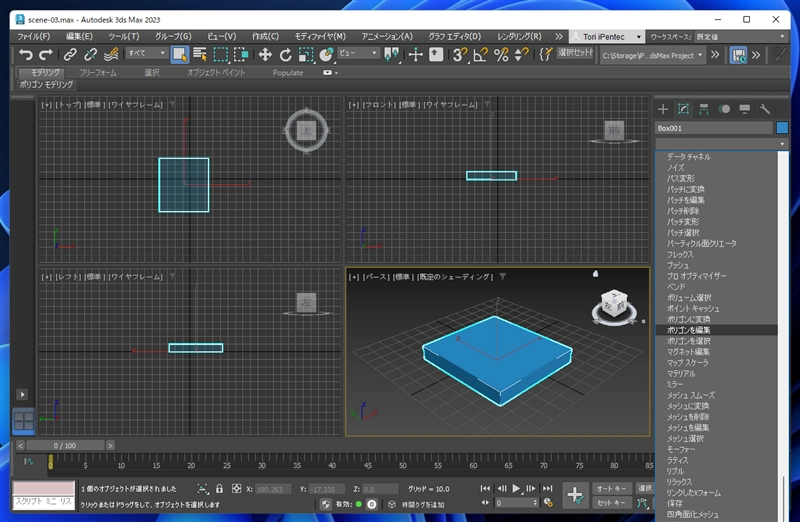Click the Bind to Space Warp icon
Image resolution: width=800 pixels, height=522 pixels.
point(111,54)
